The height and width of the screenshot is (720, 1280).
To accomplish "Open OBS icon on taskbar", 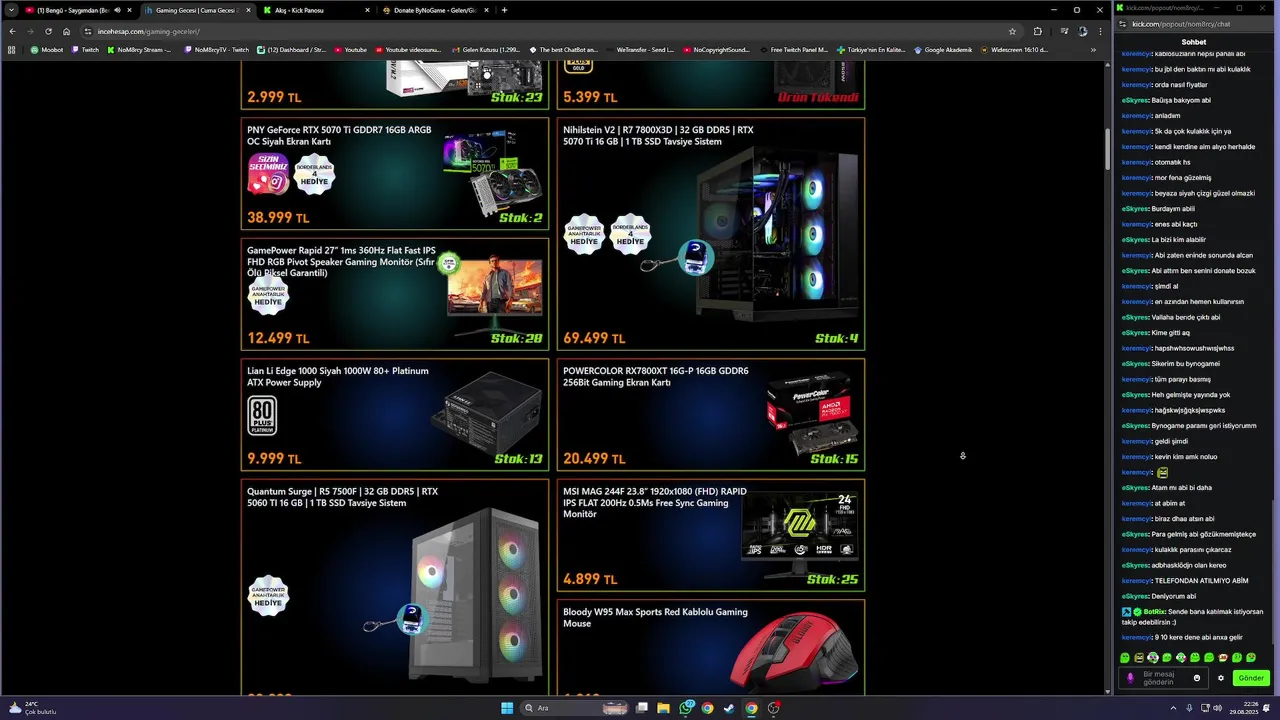I will (x=773, y=708).
